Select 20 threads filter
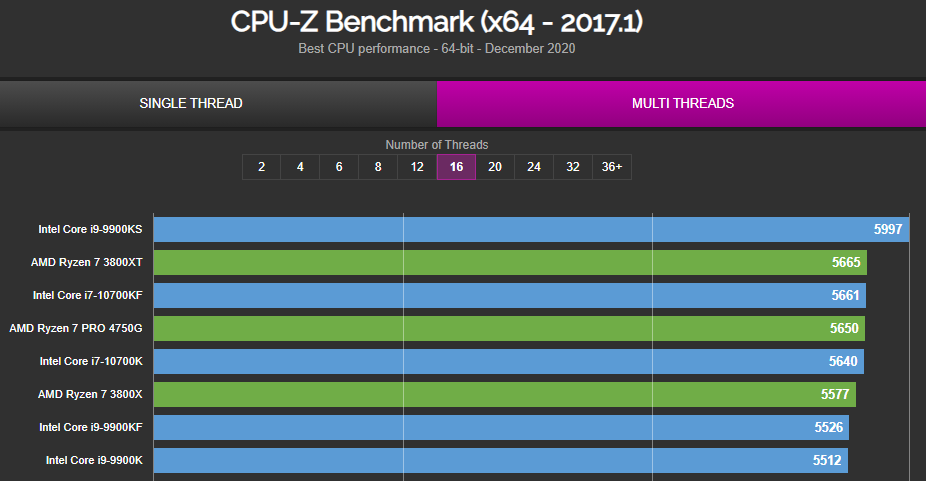This screenshot has width=926, height=481. point(495,167)
